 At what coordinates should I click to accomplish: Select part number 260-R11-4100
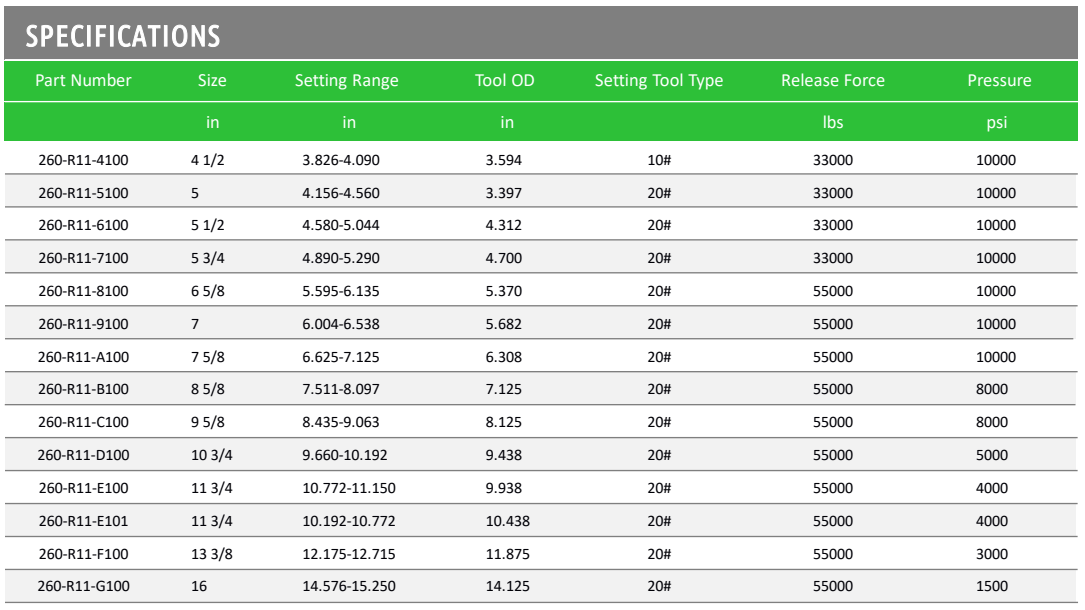[x=83, y=160]
